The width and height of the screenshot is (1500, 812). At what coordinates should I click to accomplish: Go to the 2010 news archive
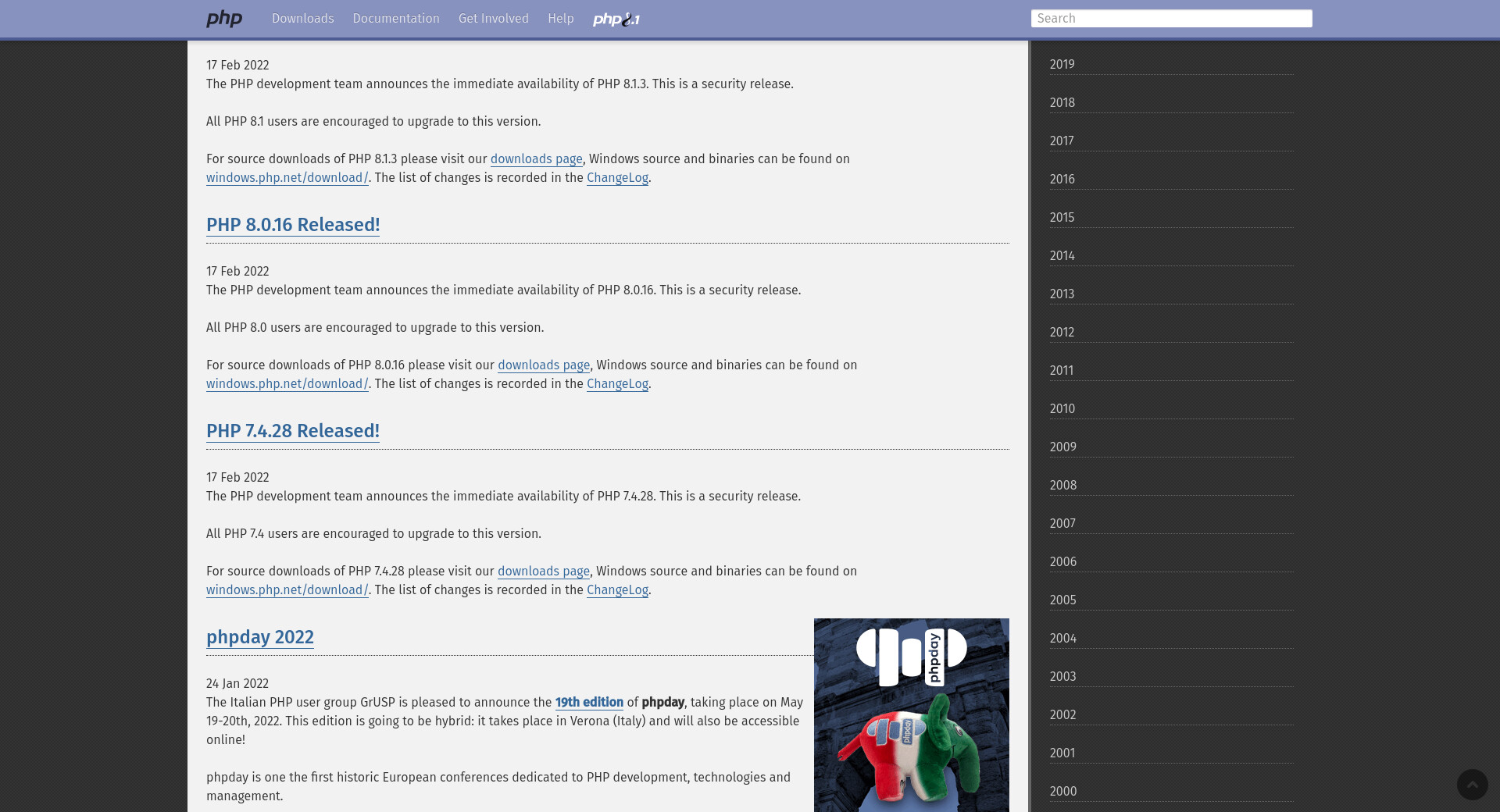coord(1062,409)
